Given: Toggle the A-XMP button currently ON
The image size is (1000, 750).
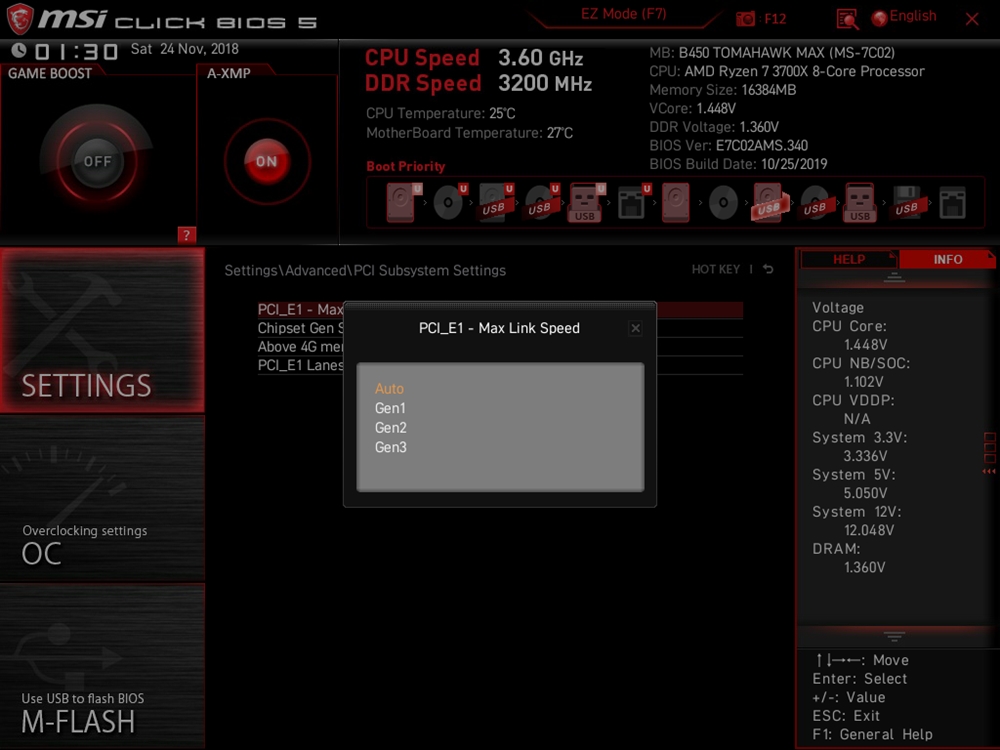Looking at the screenshot, I should [x=267, y=161].
